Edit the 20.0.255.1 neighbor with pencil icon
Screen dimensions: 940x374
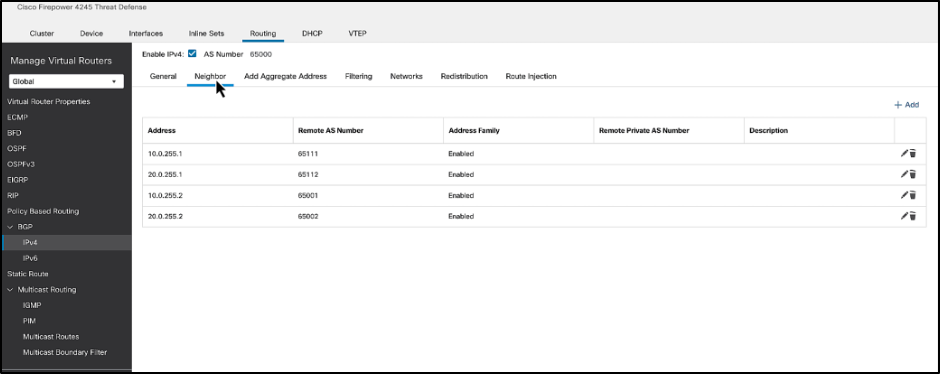[x=904, y=174]
